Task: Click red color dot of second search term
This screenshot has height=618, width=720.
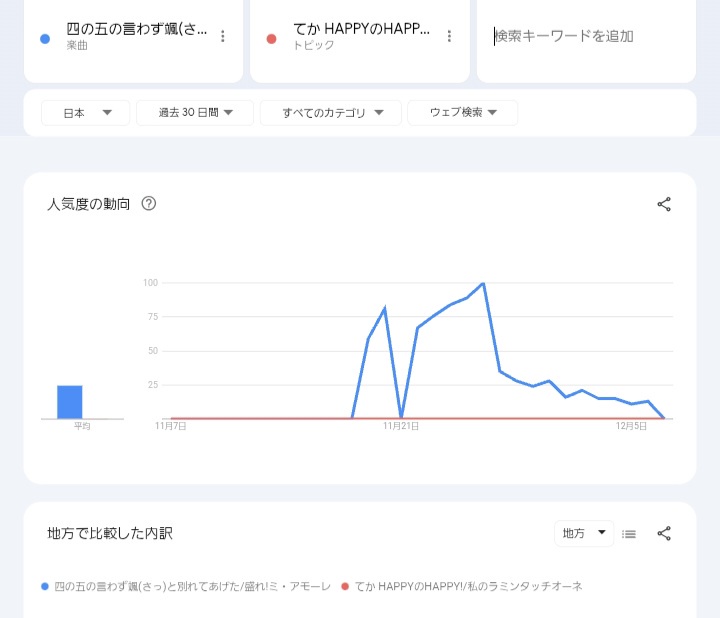Action: tap(271, 38)
